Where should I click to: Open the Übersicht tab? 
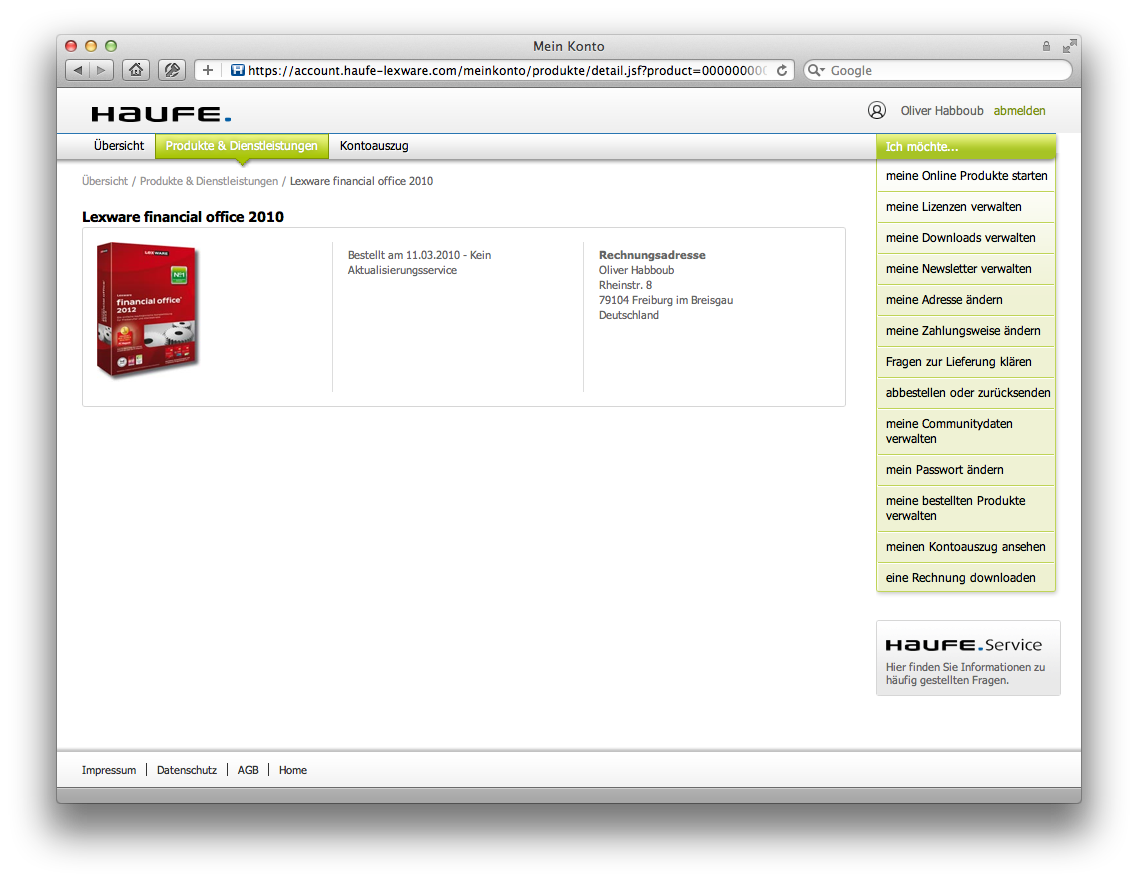coord(119,146)
